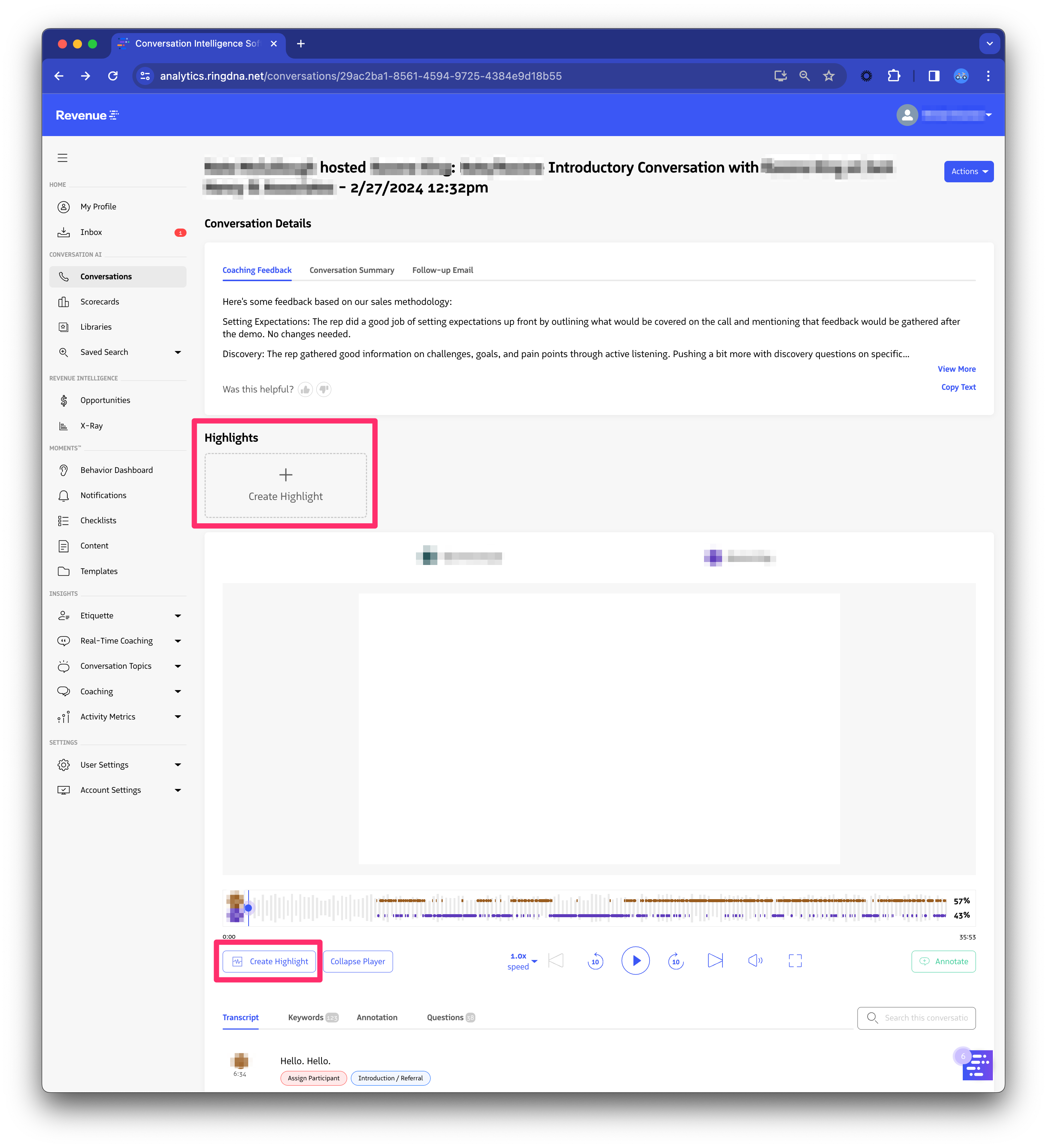
Task: Open the Actions dropdown
Action: [968, 171]
